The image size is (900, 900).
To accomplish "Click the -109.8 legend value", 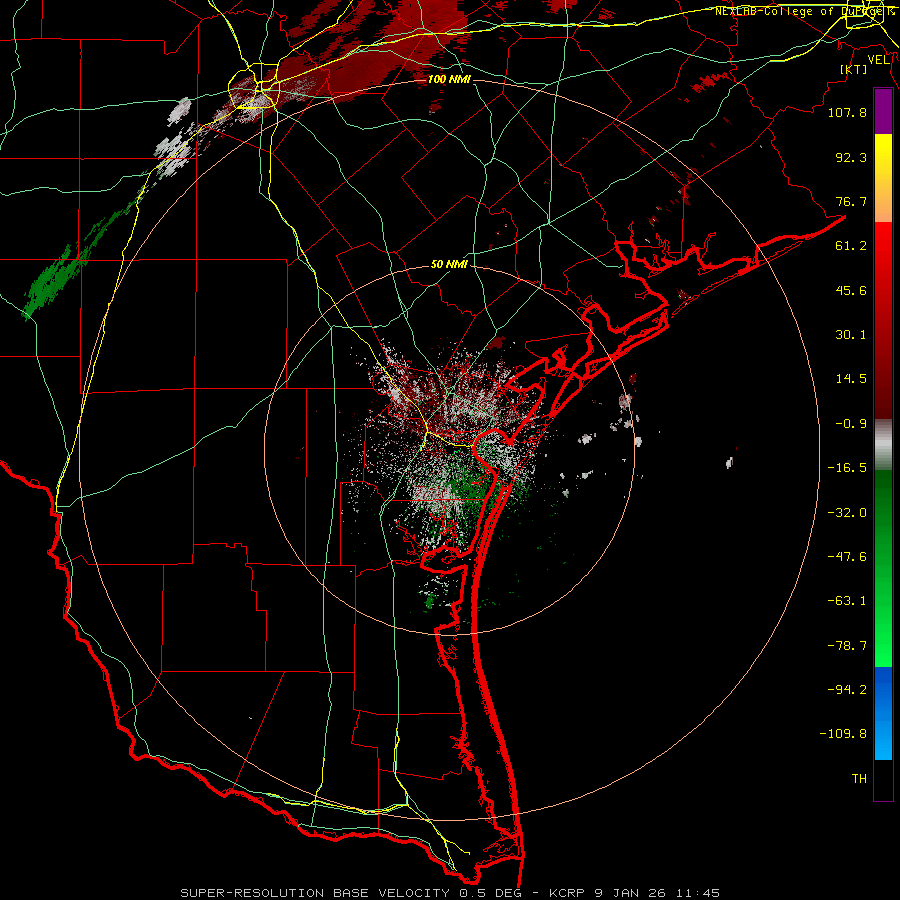I will [x=843, y=734].
